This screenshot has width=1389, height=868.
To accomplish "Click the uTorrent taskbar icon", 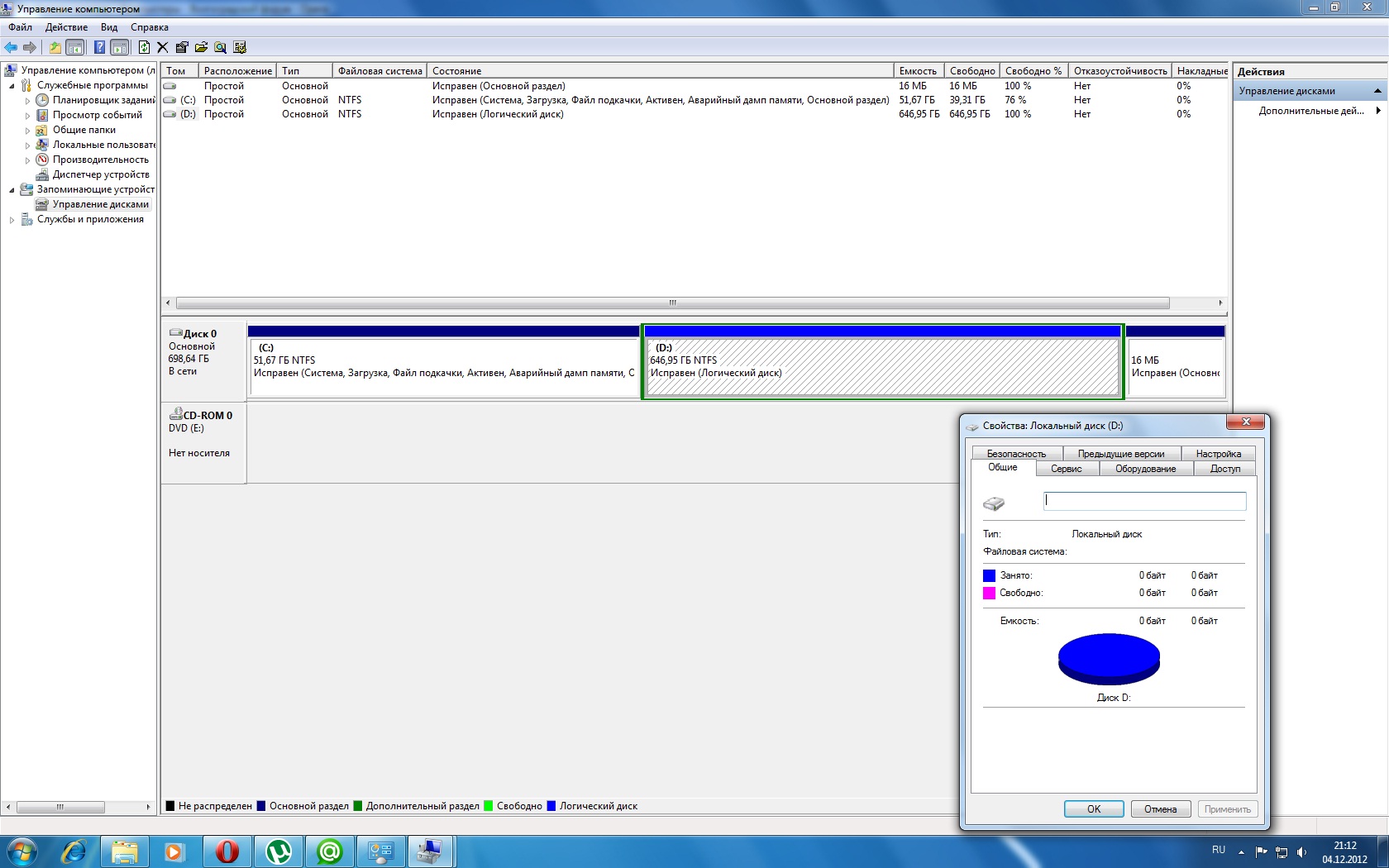I will coord(279,851).
